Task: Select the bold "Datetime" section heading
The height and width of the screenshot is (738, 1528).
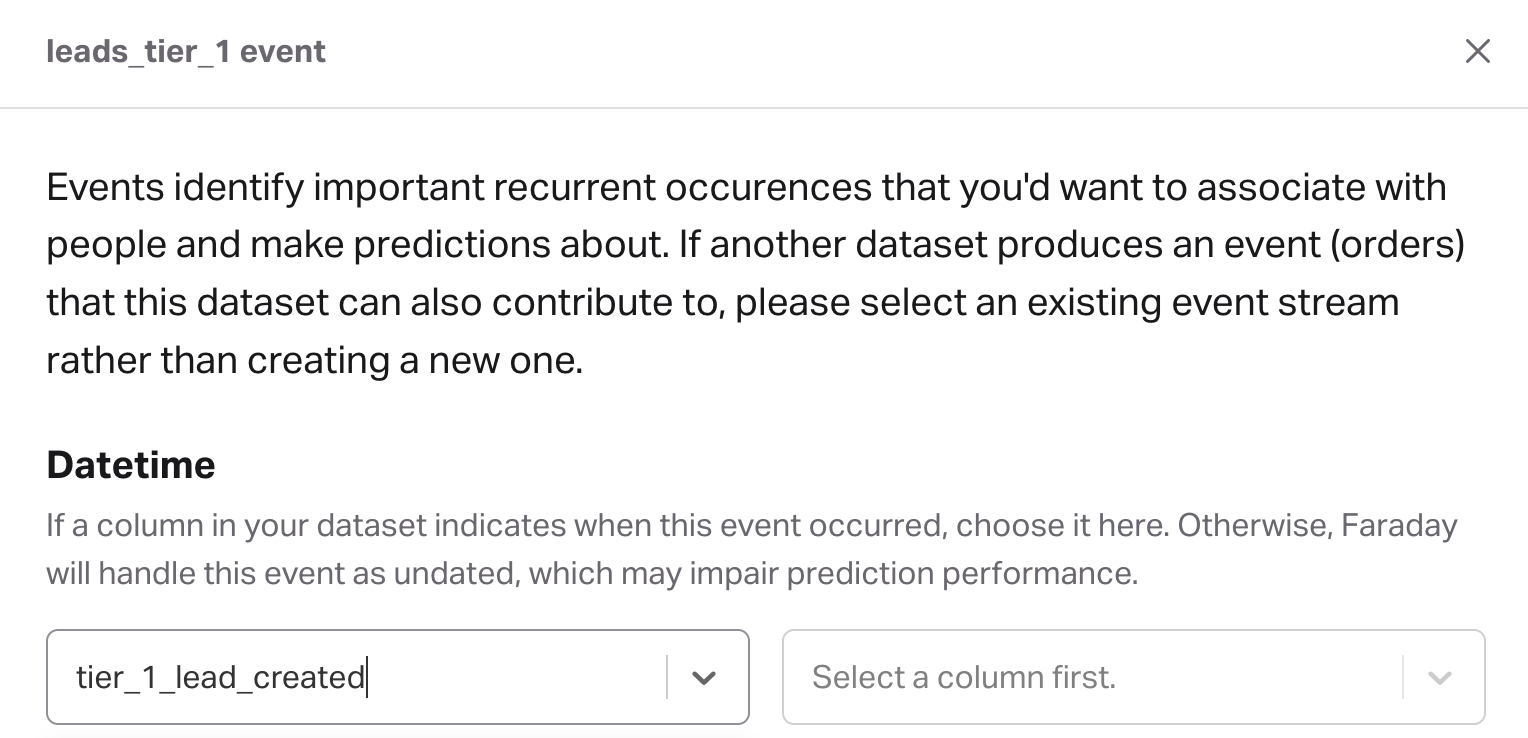Action: click(x=131, y=465)
